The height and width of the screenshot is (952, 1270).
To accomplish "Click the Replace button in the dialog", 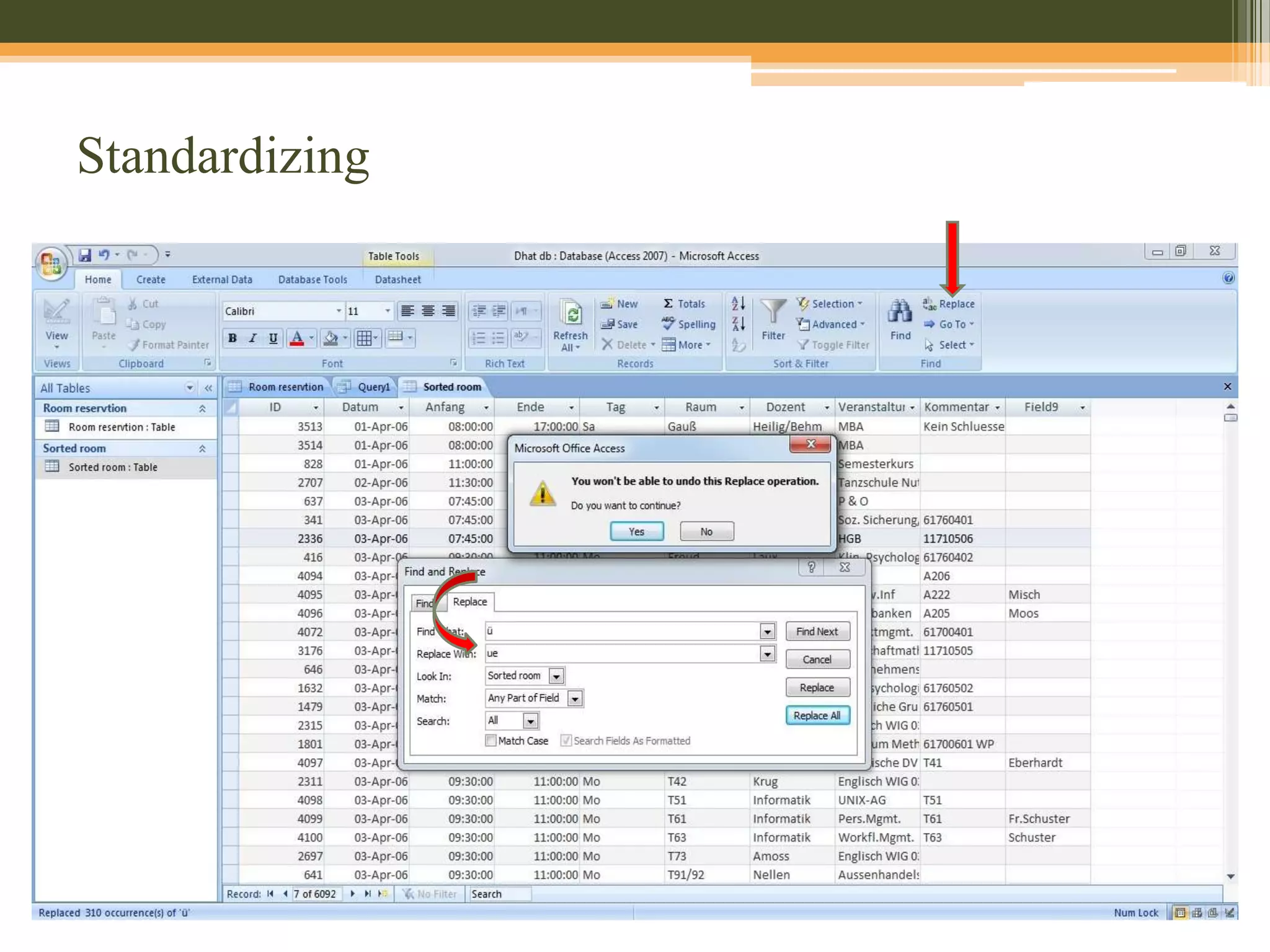I will [817, 687].
